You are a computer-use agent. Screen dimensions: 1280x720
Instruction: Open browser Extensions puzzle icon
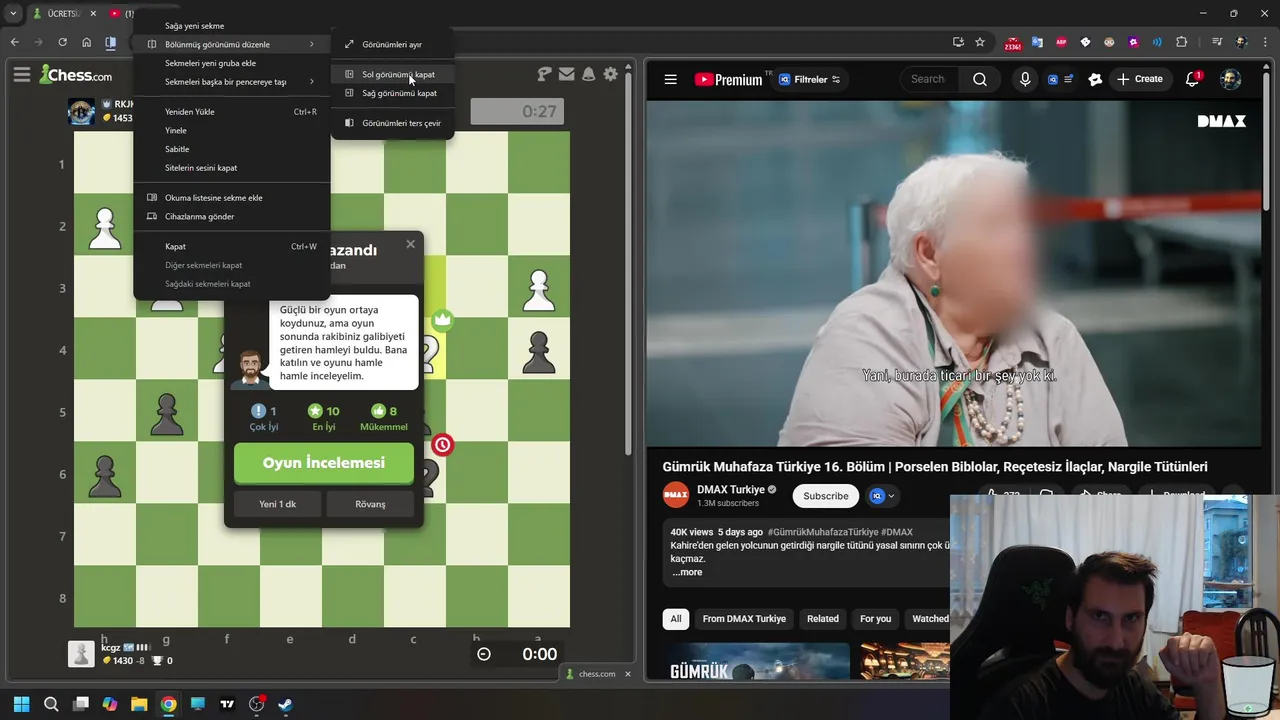[1182, 42]
